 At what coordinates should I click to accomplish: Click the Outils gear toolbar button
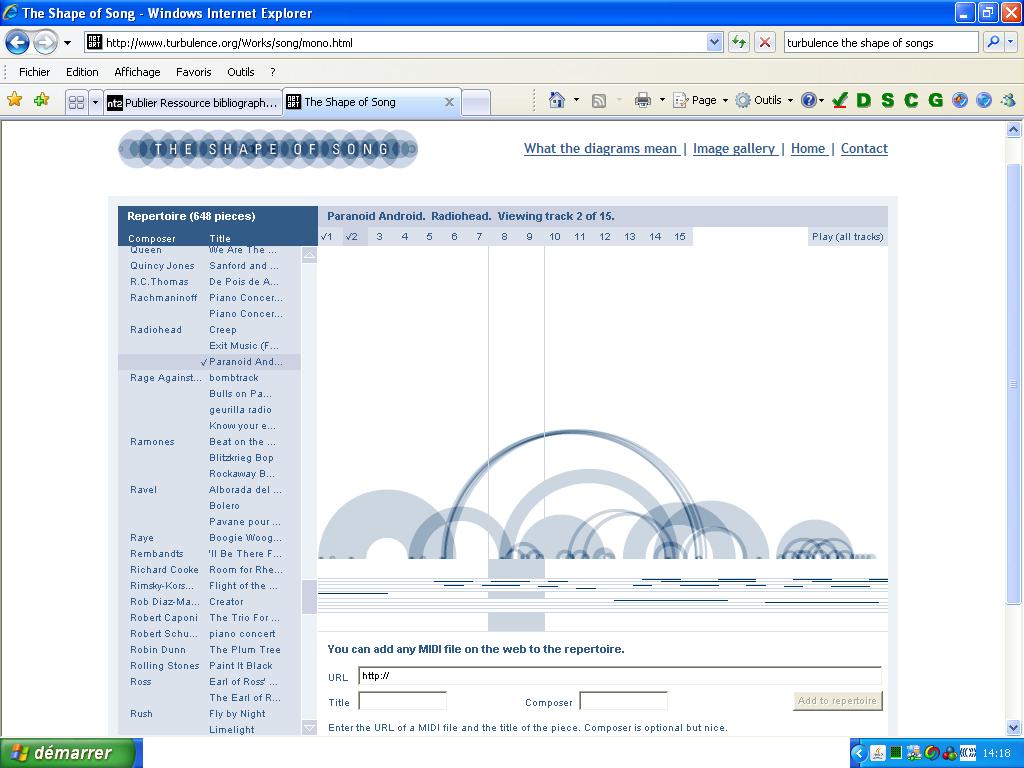pyautogui.click(x=758, y=100)
